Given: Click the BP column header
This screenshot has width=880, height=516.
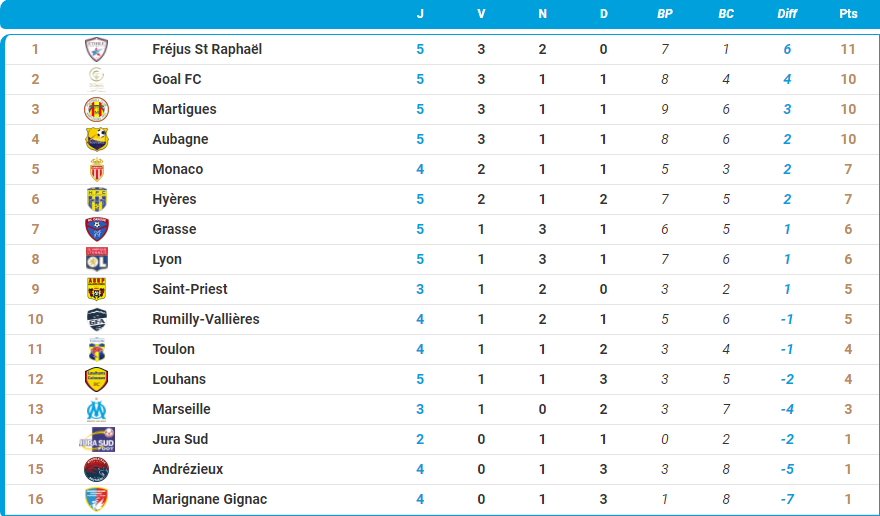Looking at the screenshot, I should (x=665, y=14).
